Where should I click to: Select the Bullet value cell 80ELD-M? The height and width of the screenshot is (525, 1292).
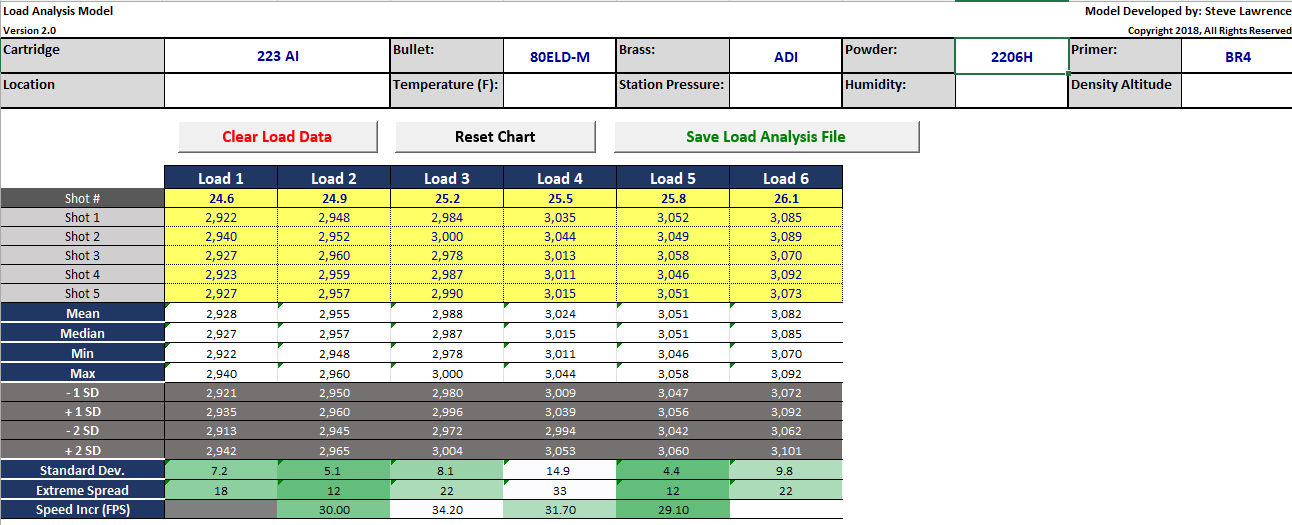pyautogui.click(x=559, y=57)
